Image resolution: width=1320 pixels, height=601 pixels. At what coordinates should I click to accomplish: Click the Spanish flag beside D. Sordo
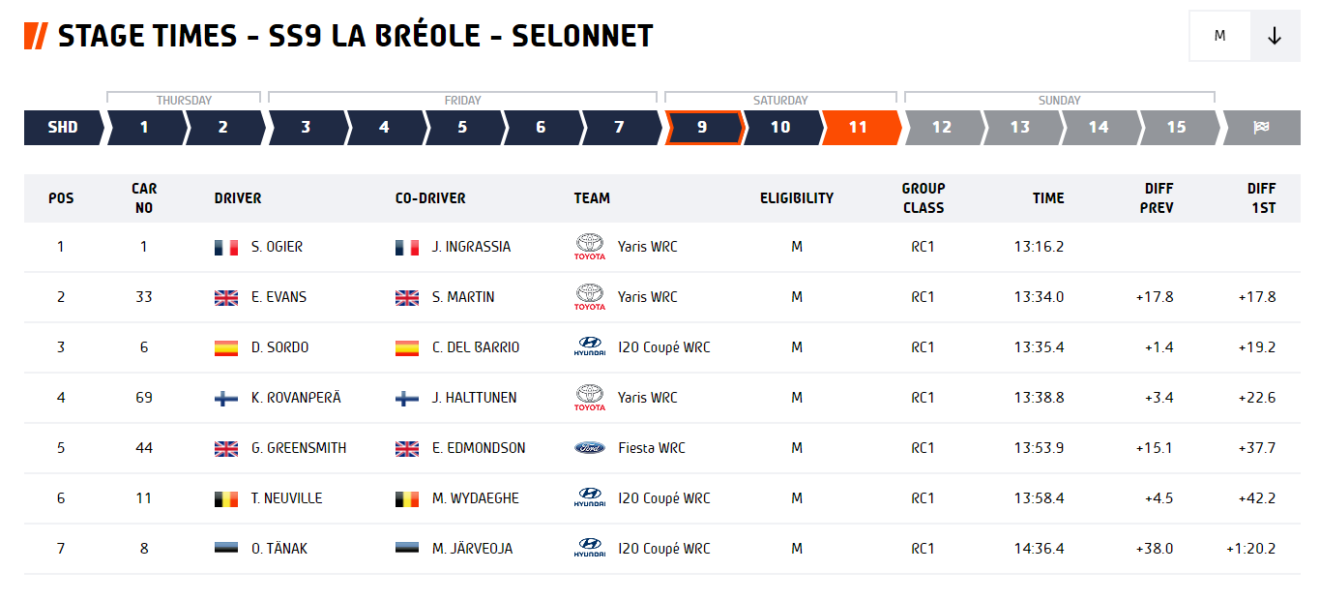tap(226, 348)
